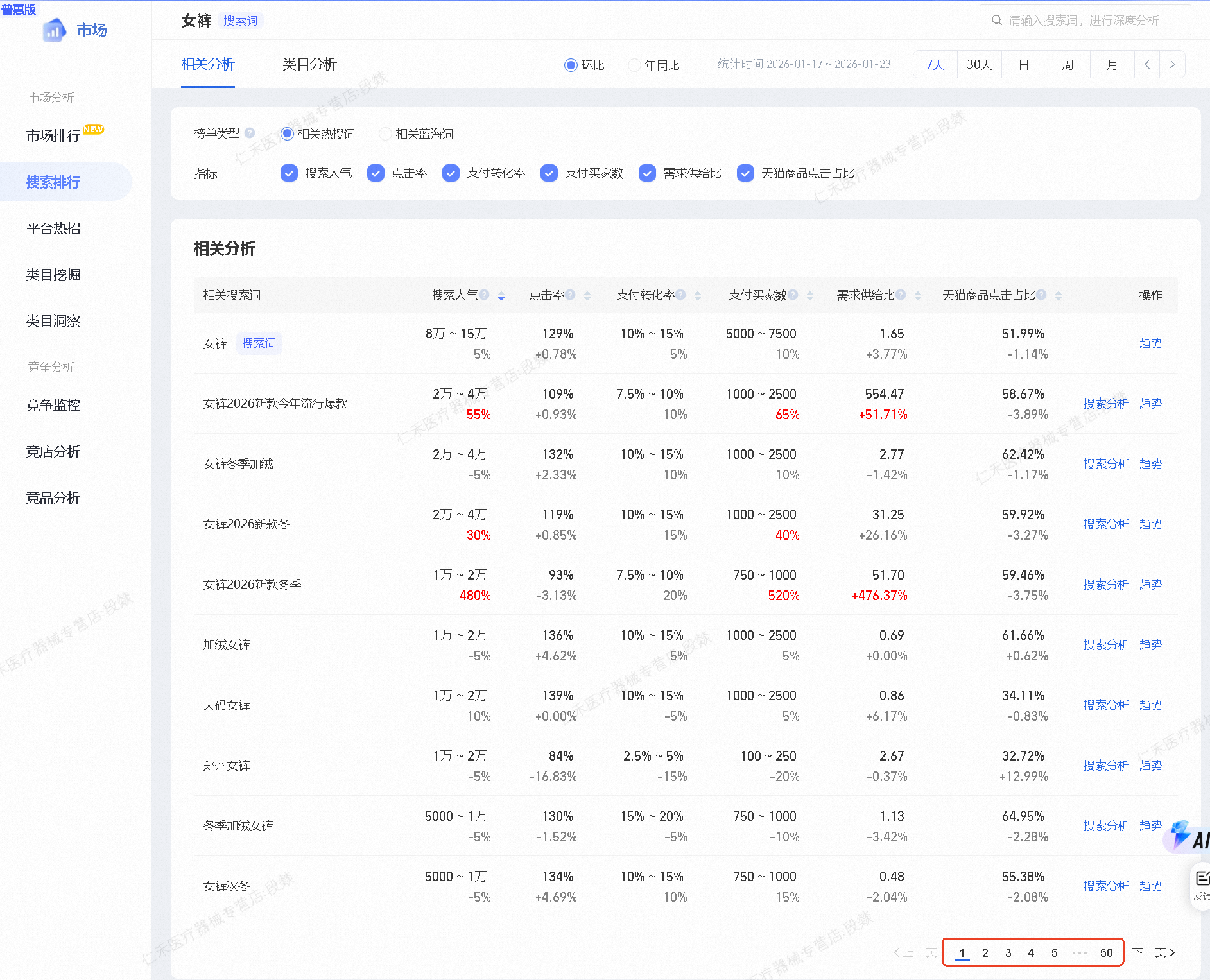Image resolution: width=1210 pixels, height=980 pixels.
Task: Click help icon beside 支付转化率 header
Action: coord(680,295)
